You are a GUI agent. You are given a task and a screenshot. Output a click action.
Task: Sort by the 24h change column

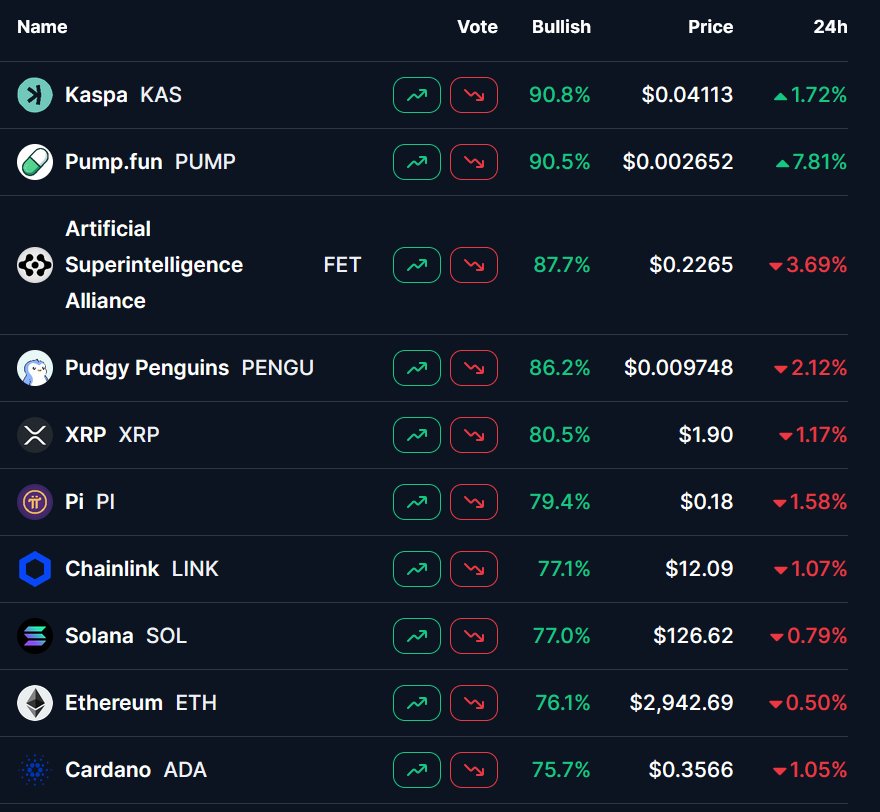tap(830, 27)
